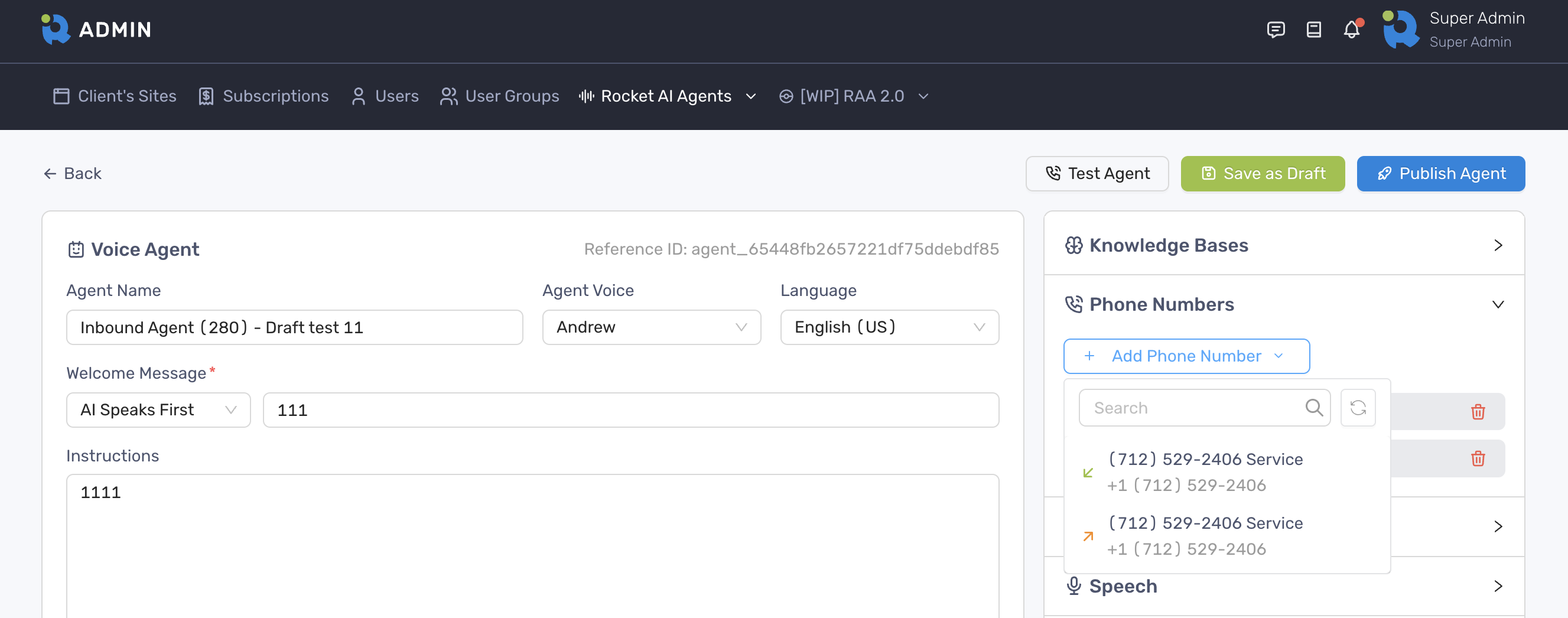Open the chat messages icon in header
The height and width of the screenshot is (618, 1568).
(x=1275, y=29)
